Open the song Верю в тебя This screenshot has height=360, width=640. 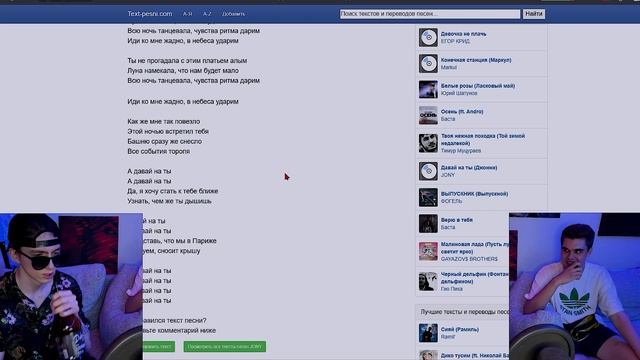coord(457,220)
